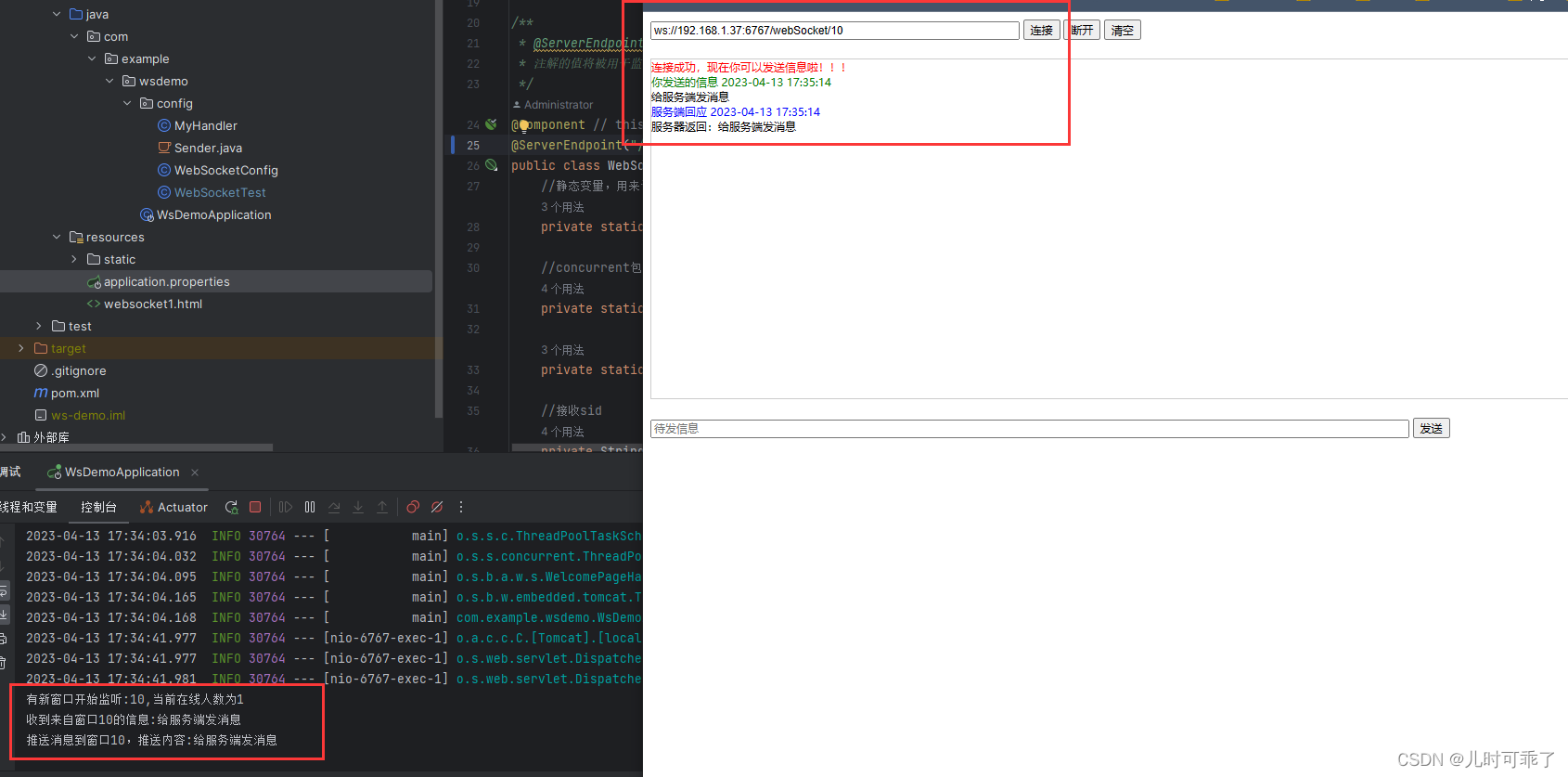
Task: Toggle soft-wrap in the console gutter
Action: click(4, 591)
